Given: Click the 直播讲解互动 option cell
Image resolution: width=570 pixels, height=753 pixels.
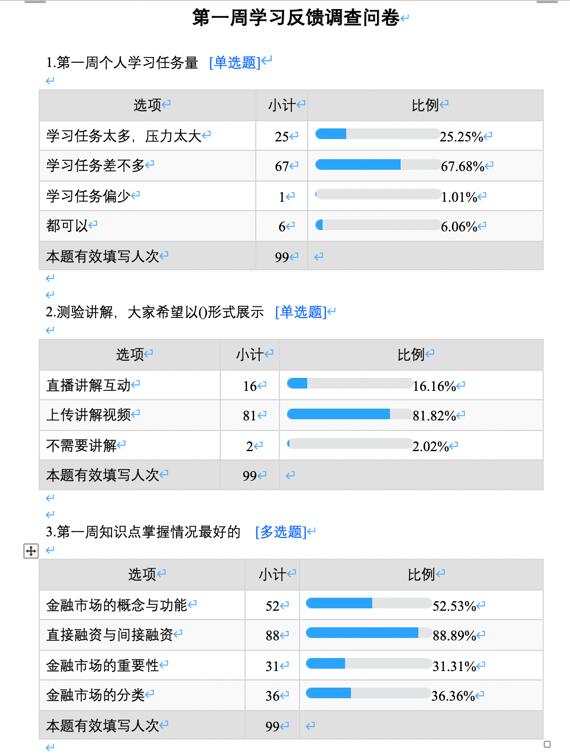Looking at the screenshot, I should coord(130,385).
